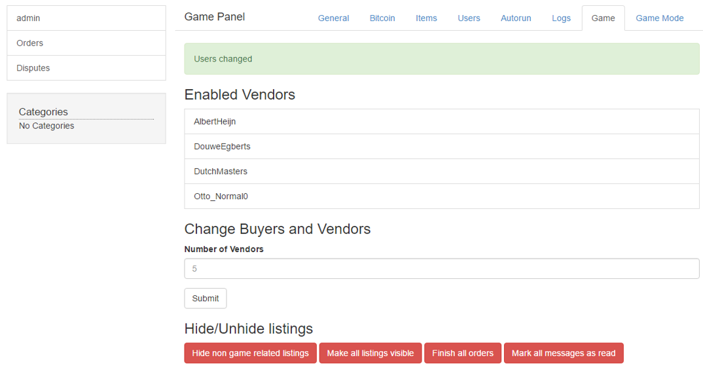Open Orders in the sidebar
This screenshot has width=703, height=368.
point(86,43)
